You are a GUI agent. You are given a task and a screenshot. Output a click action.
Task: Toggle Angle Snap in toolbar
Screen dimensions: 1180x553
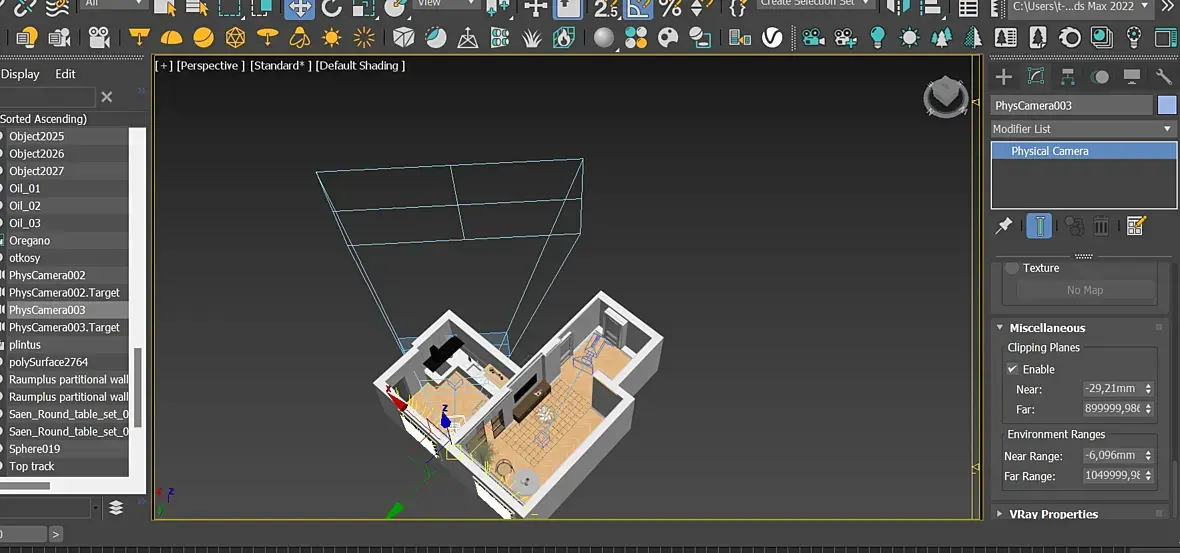tap(638, 8)
